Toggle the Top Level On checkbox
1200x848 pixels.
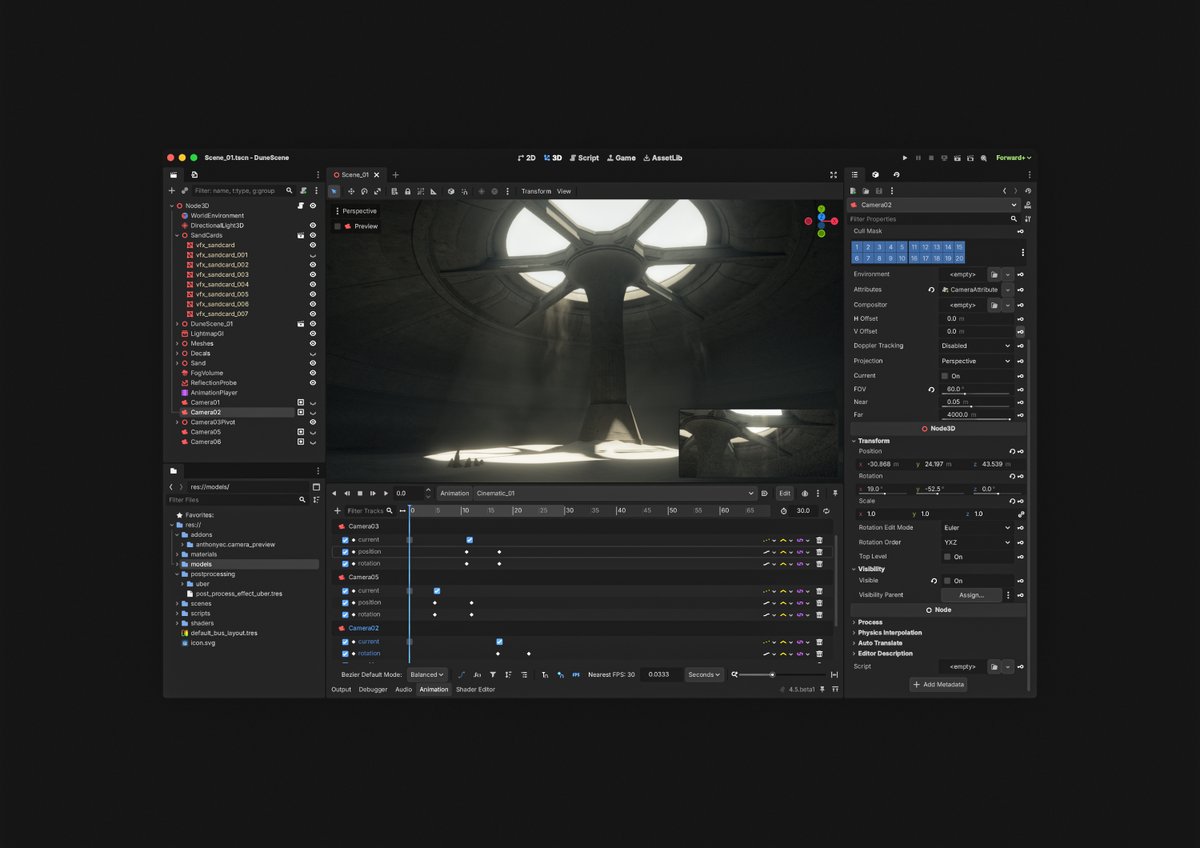946,557
